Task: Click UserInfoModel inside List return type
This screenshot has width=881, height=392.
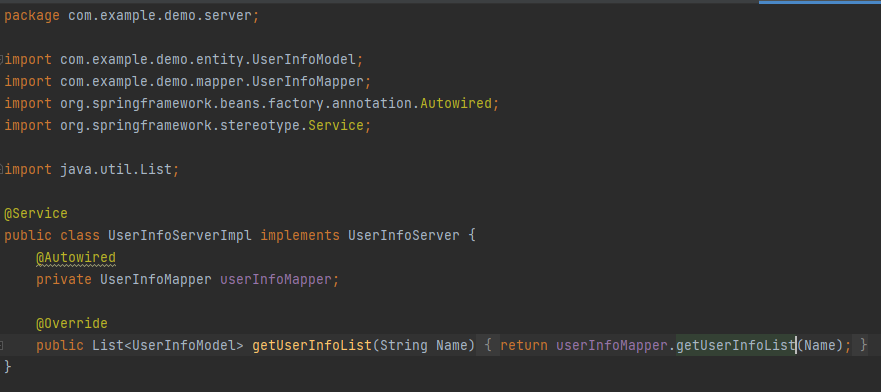Action: coord(184,345)
